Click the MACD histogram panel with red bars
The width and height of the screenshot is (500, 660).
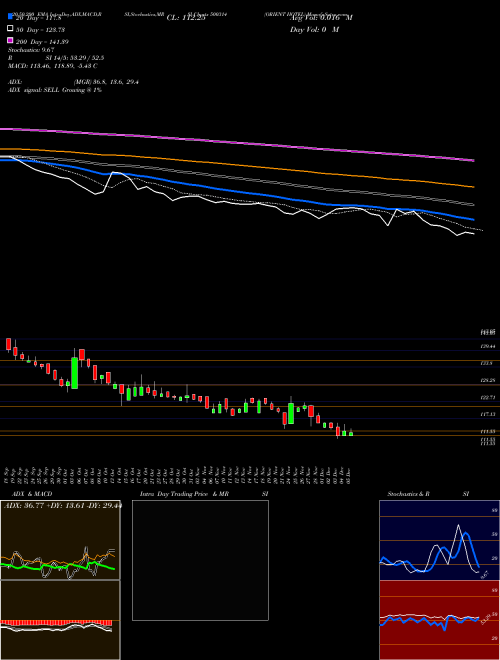pyautogui.click(x=60, y=620)
